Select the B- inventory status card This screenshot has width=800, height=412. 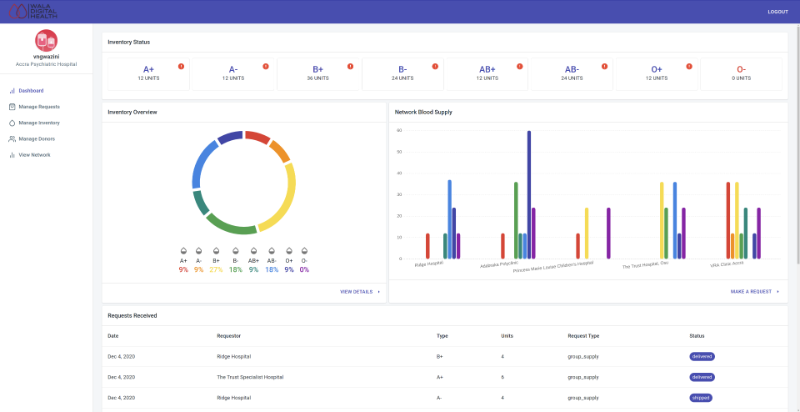point(402,73)
